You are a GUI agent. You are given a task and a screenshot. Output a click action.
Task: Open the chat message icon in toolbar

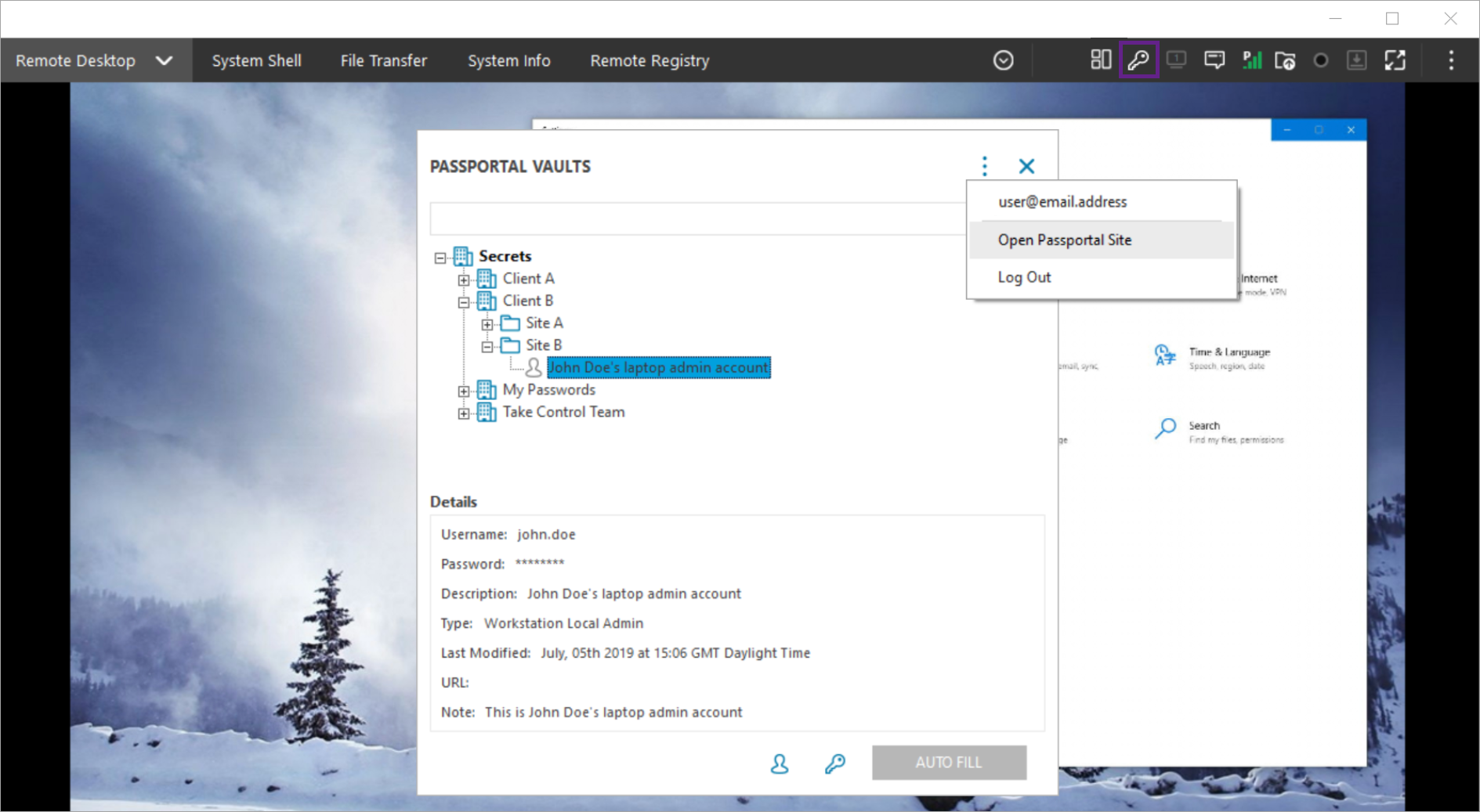[1214, 60]
